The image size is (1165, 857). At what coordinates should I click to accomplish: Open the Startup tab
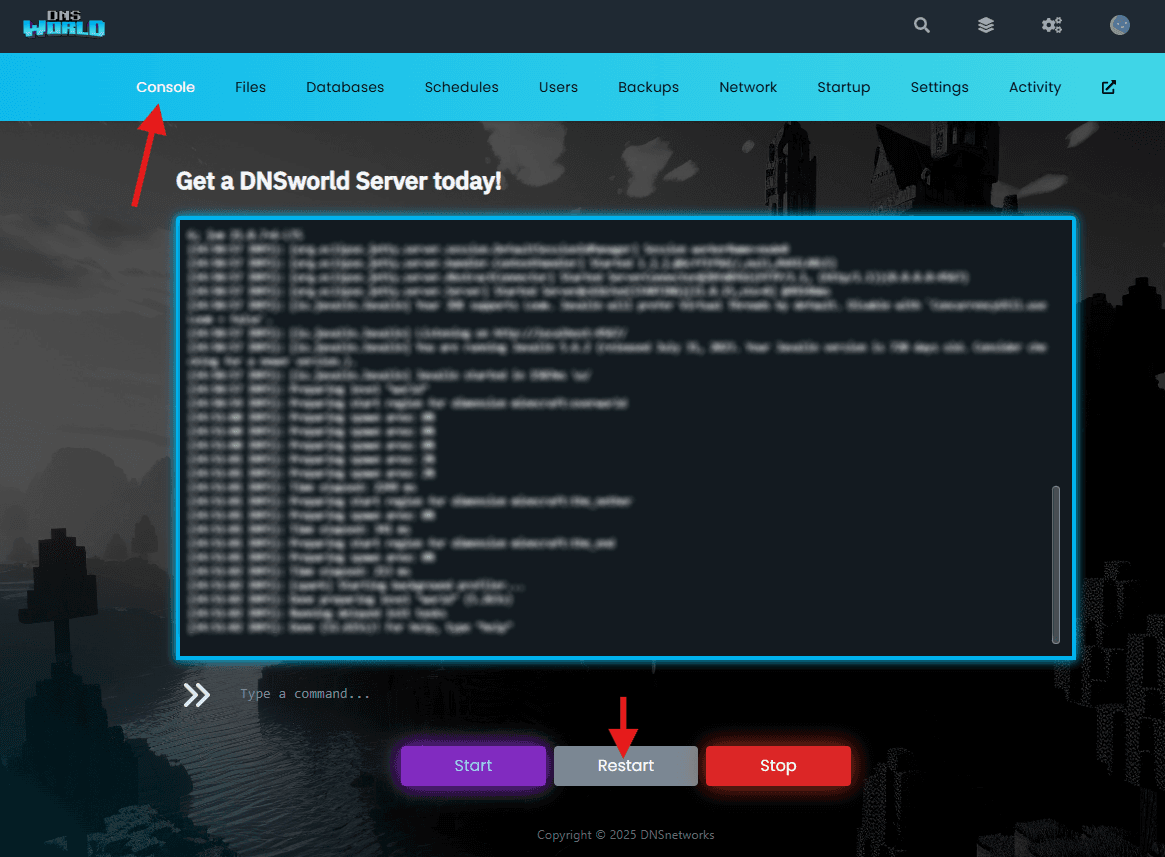click(843, 87)
